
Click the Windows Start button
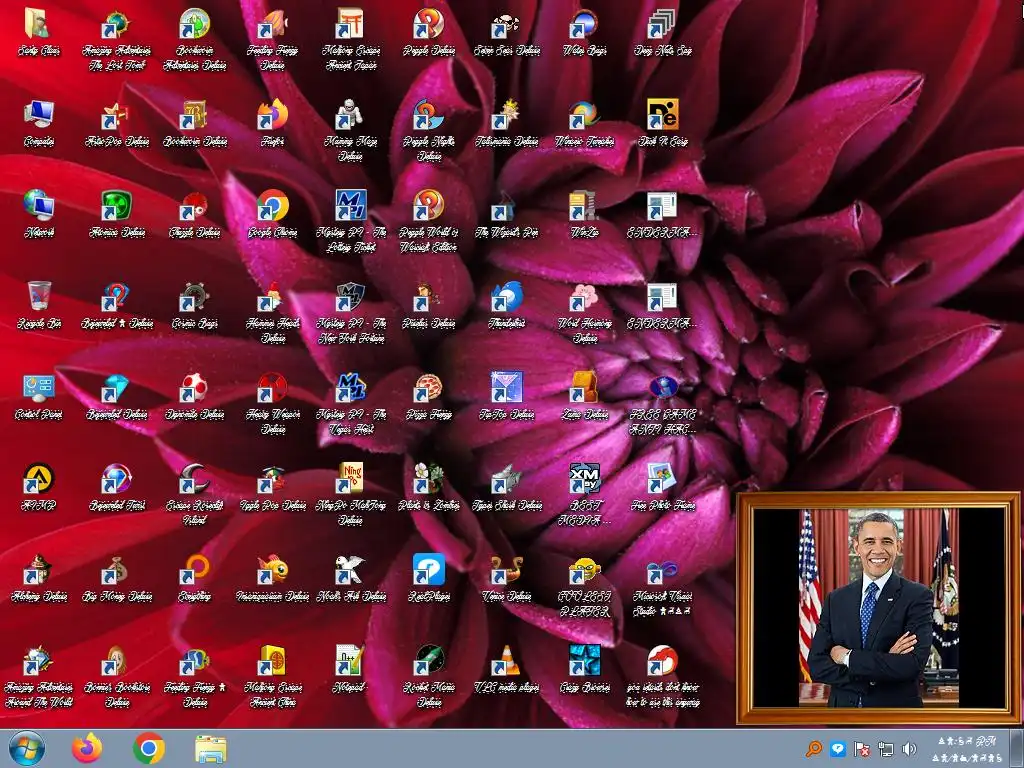click(27, 748)
